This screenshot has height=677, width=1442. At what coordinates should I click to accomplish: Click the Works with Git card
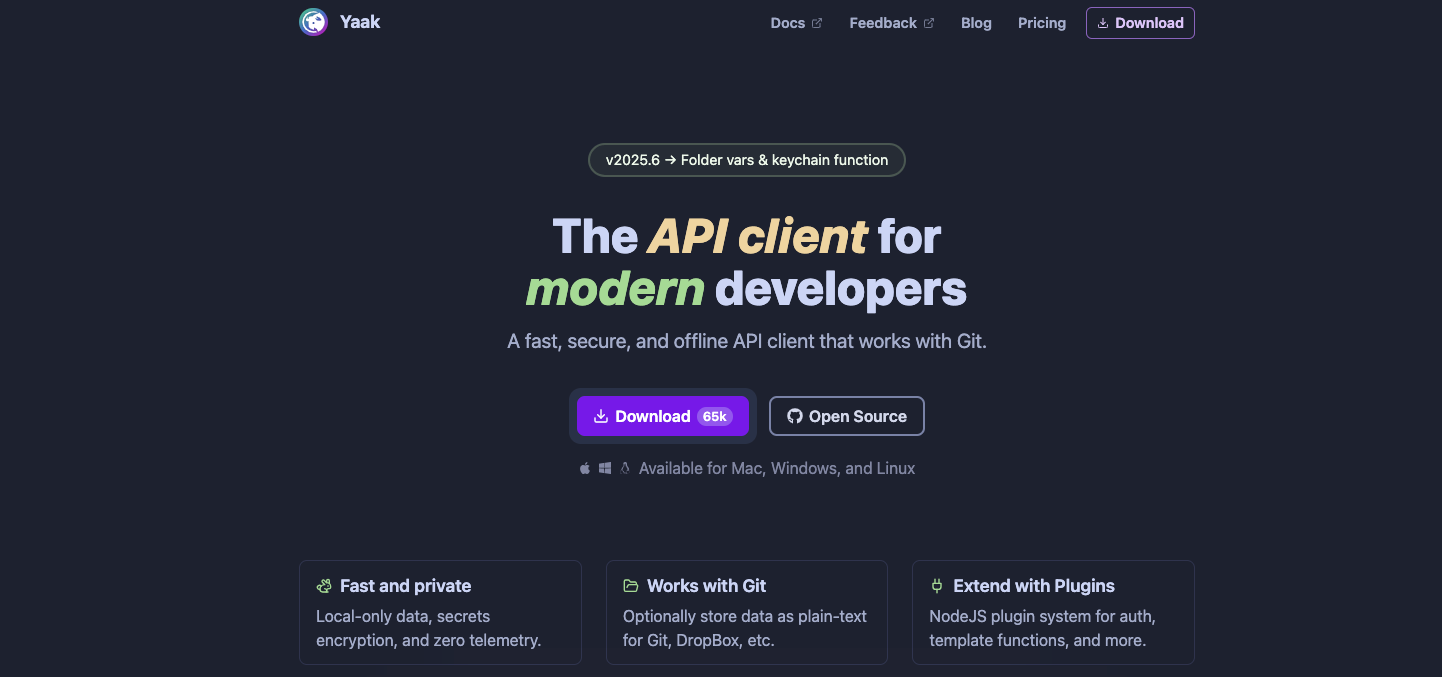coord(747,612)
